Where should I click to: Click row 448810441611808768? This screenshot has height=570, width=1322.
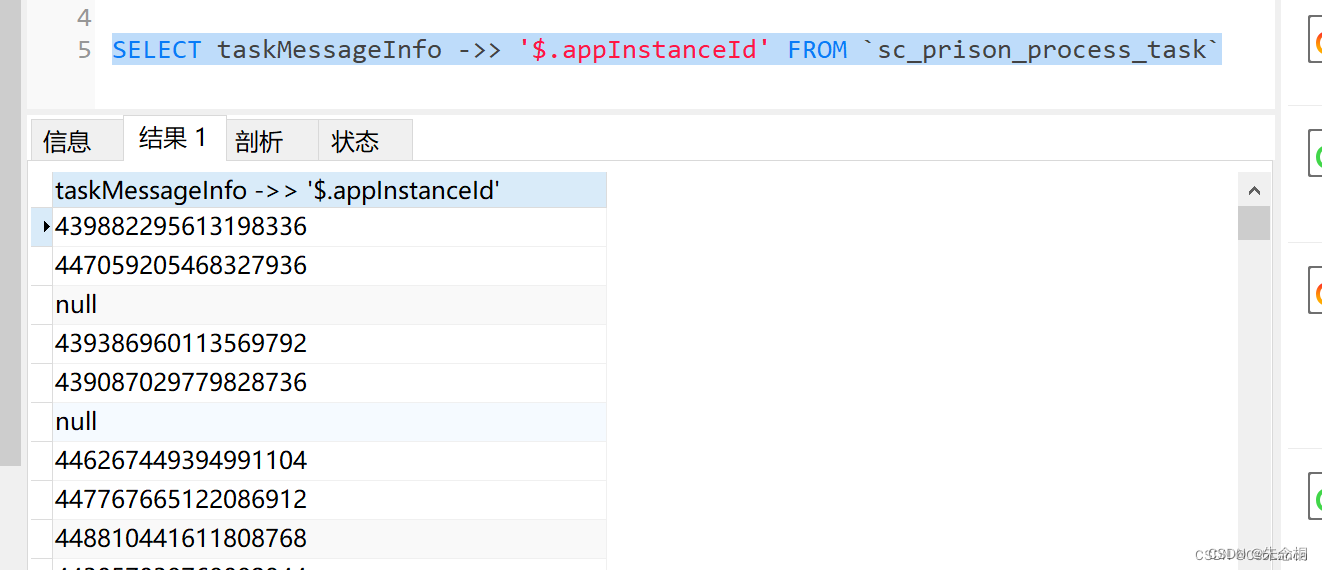click(181, 539)
